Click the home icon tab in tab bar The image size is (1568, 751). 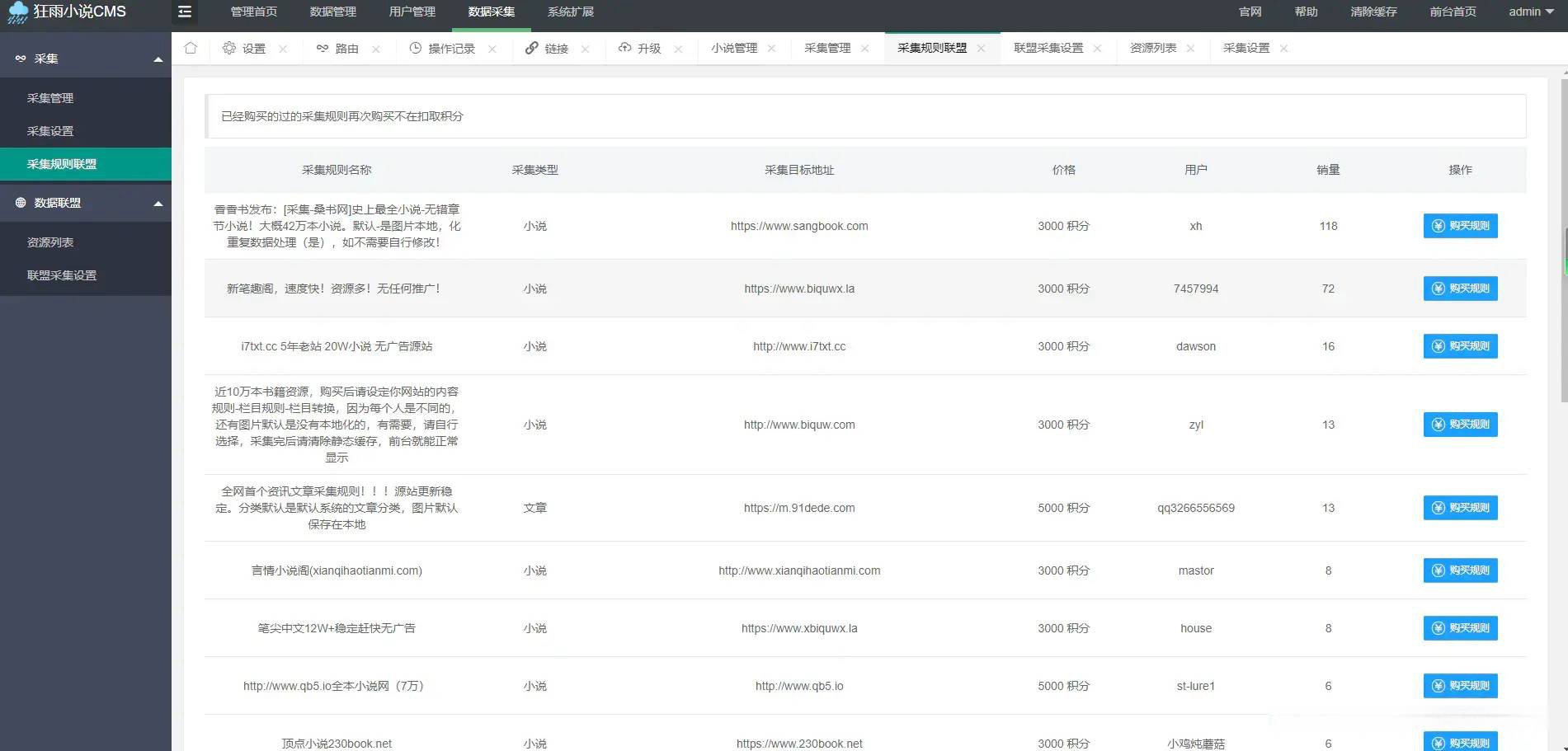pyautogui.click(x=191, y=48)
